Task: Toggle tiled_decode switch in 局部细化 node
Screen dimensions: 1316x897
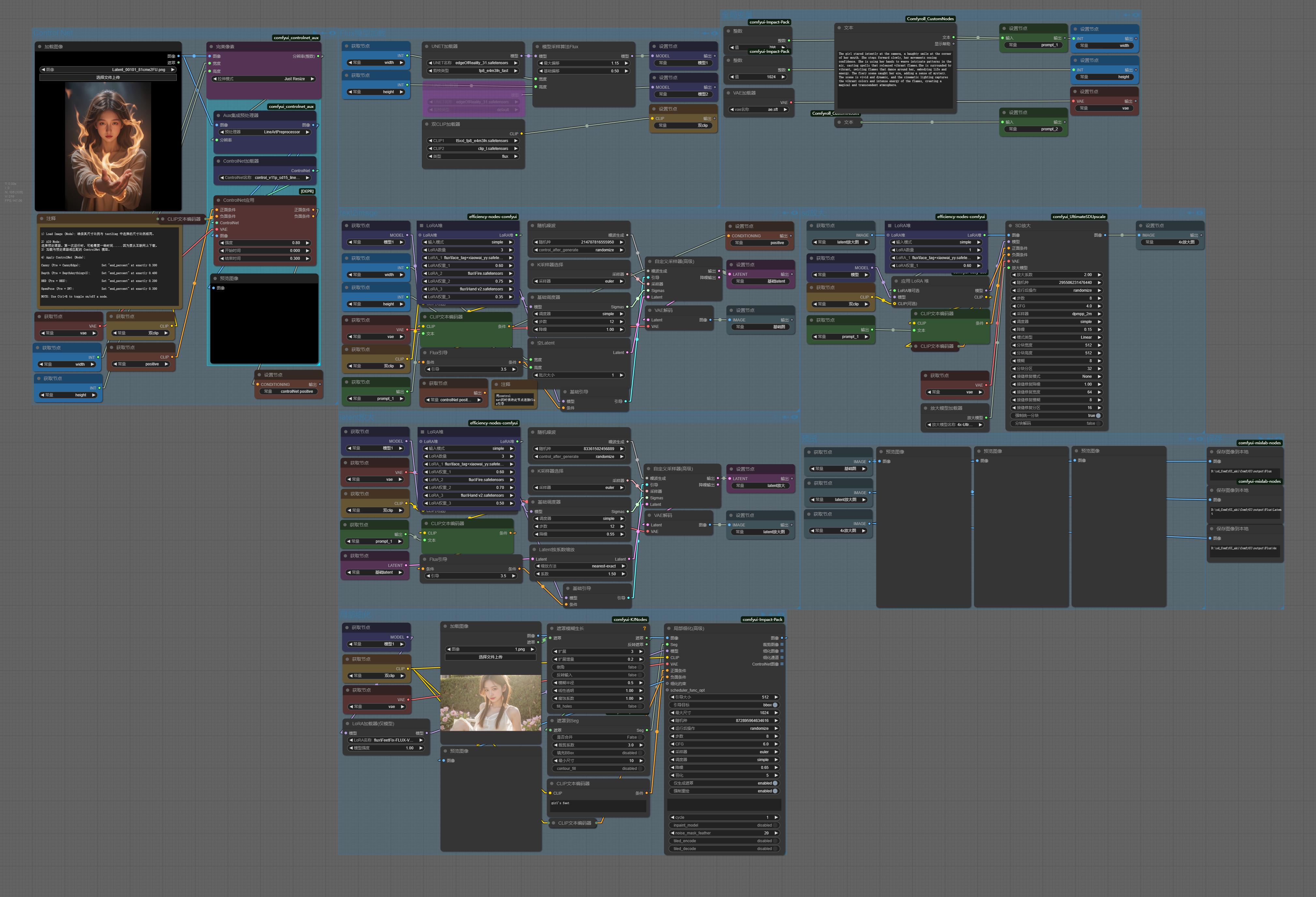Action: point(775,848)
